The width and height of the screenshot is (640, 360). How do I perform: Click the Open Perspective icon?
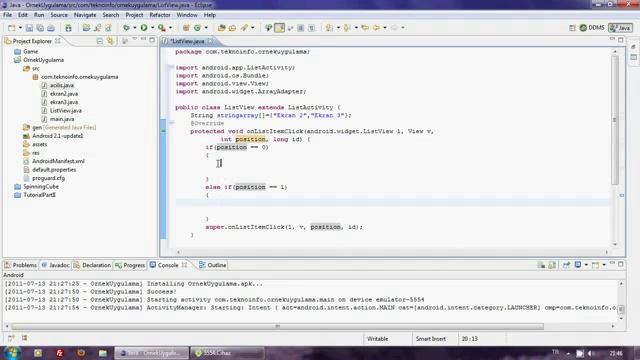click(572, 28)
